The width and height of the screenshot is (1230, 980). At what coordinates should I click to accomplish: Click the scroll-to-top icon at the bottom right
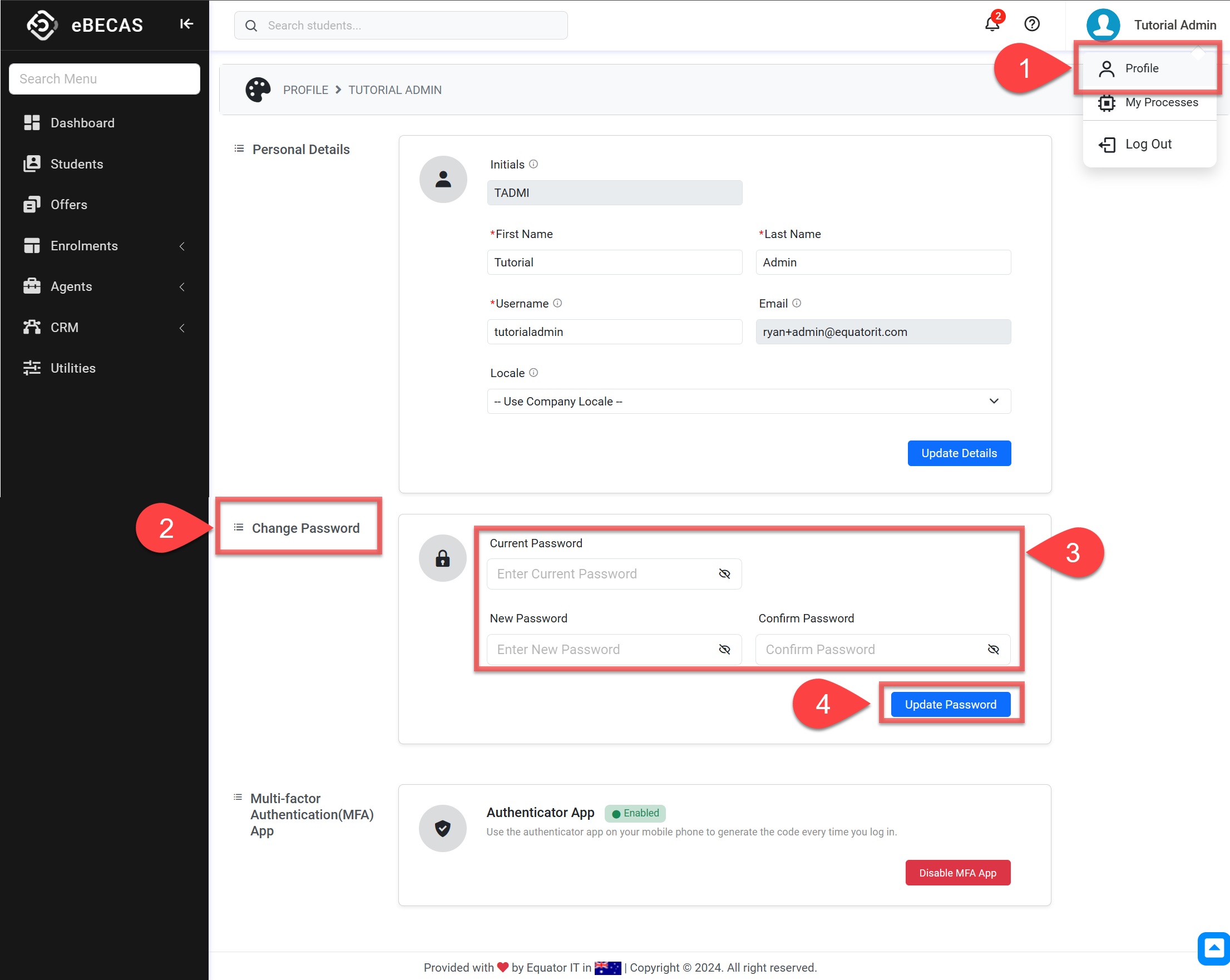(1213, 948)
